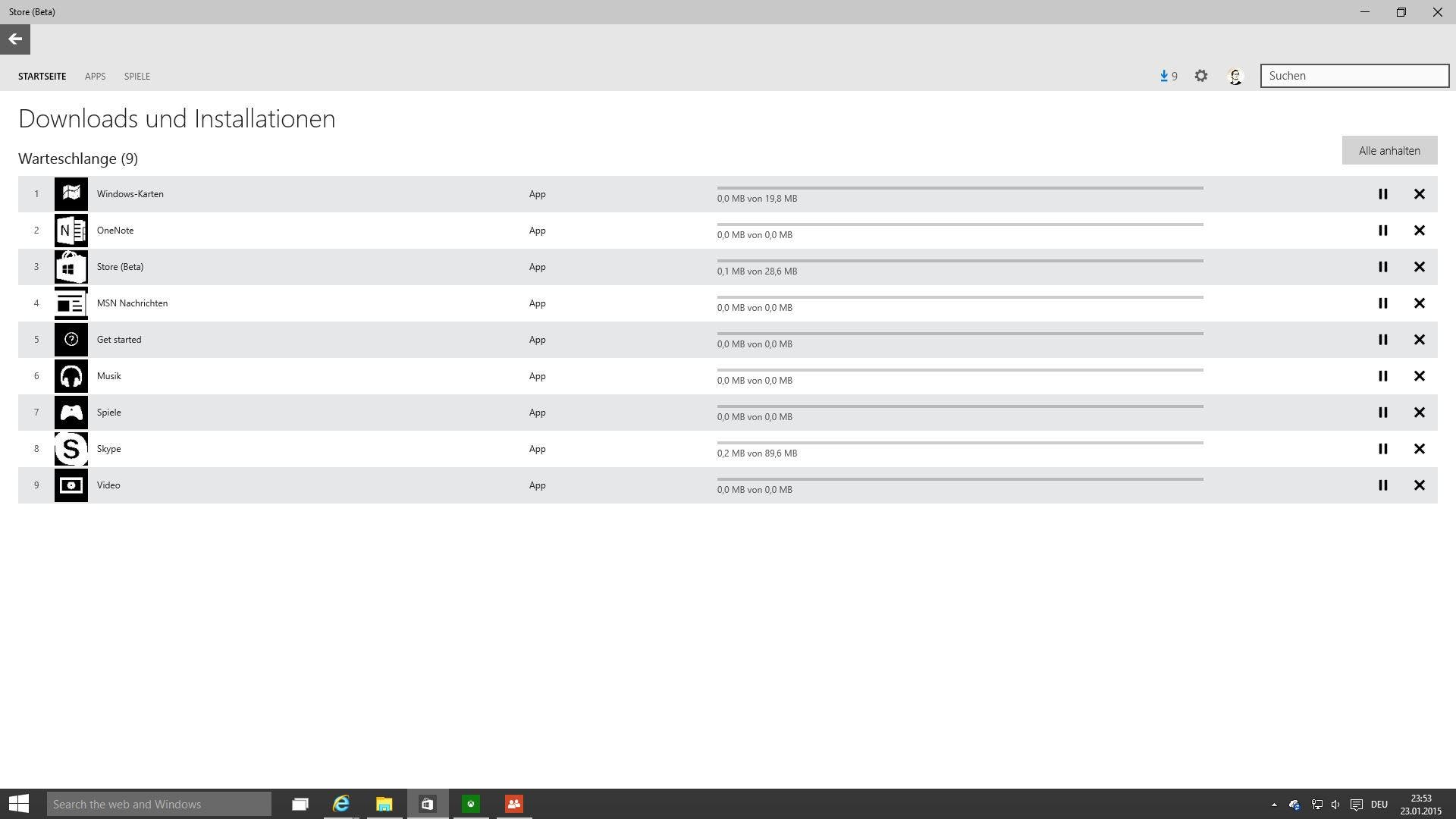1456x819 pixels.
Task: Cancel the Get started download
Action: pyautogui.click(x=1420, y=340)
